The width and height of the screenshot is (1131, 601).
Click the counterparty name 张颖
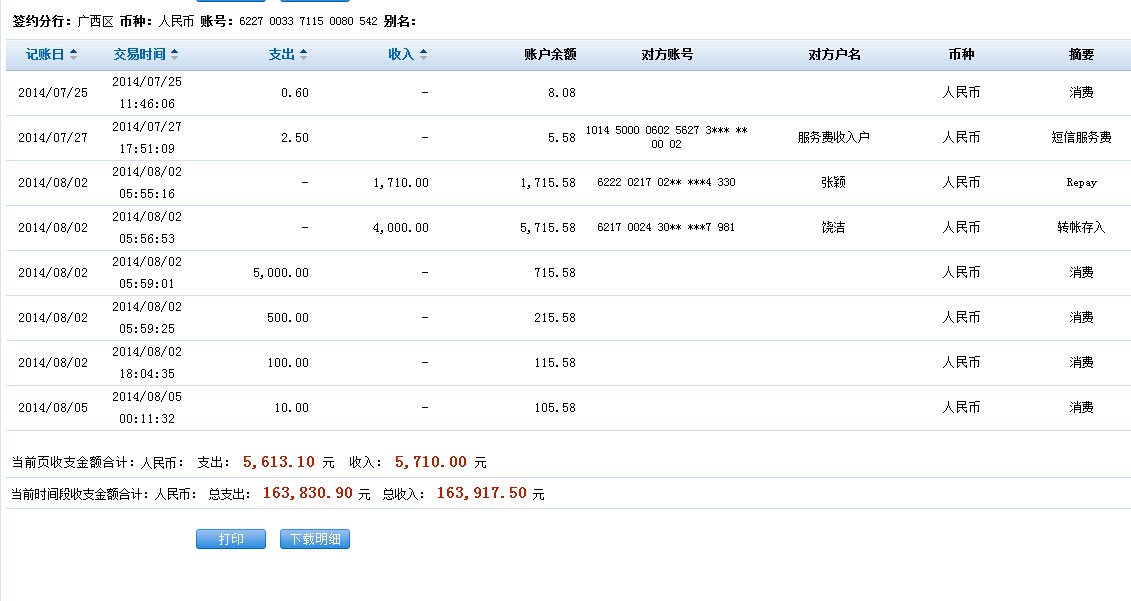[833, 183]
